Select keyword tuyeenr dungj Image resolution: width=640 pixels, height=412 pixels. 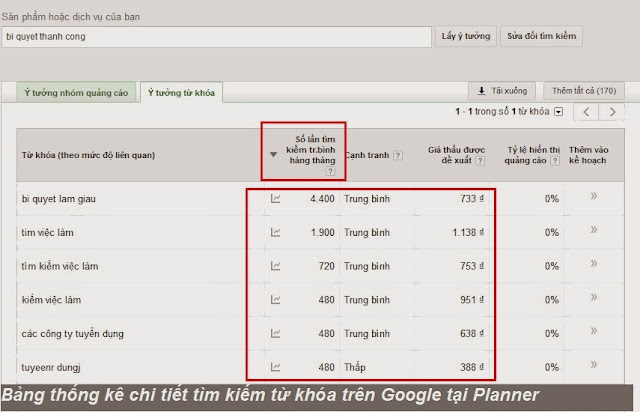click(x=51, y=367)
